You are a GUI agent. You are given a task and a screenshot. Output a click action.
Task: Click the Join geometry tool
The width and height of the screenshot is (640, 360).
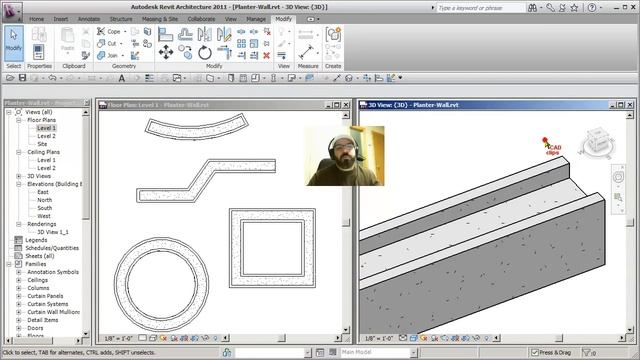pyautogui.click(x=108, y=55)
